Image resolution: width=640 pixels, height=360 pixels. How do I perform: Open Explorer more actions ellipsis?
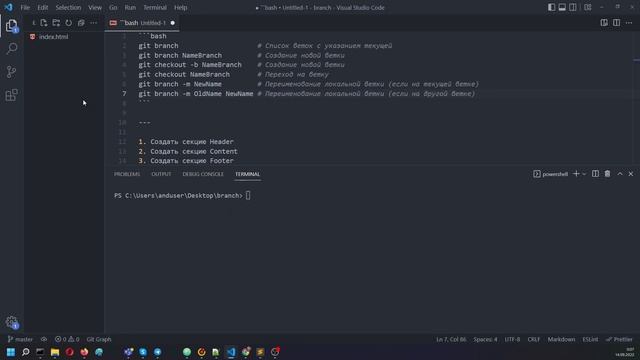click(93, 23)
